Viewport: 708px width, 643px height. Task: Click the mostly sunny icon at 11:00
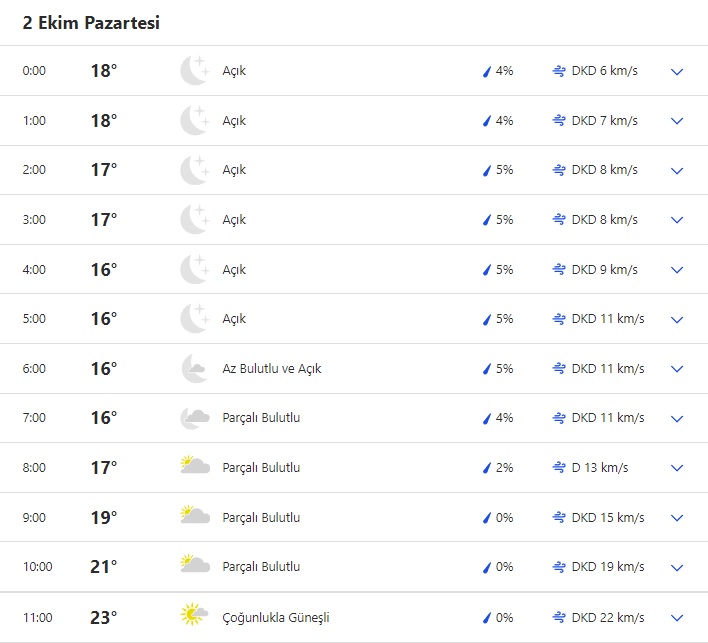pyautogui.click(x=194, y=616)
